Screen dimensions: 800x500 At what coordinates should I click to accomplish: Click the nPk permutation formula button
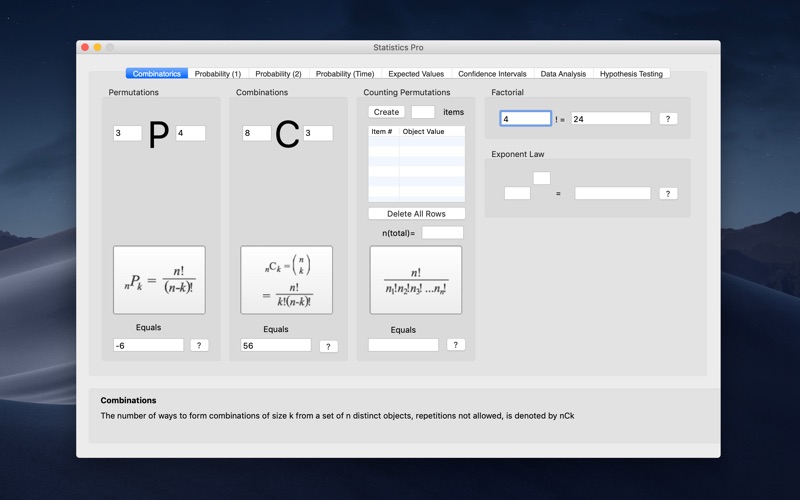coord(159,280)
